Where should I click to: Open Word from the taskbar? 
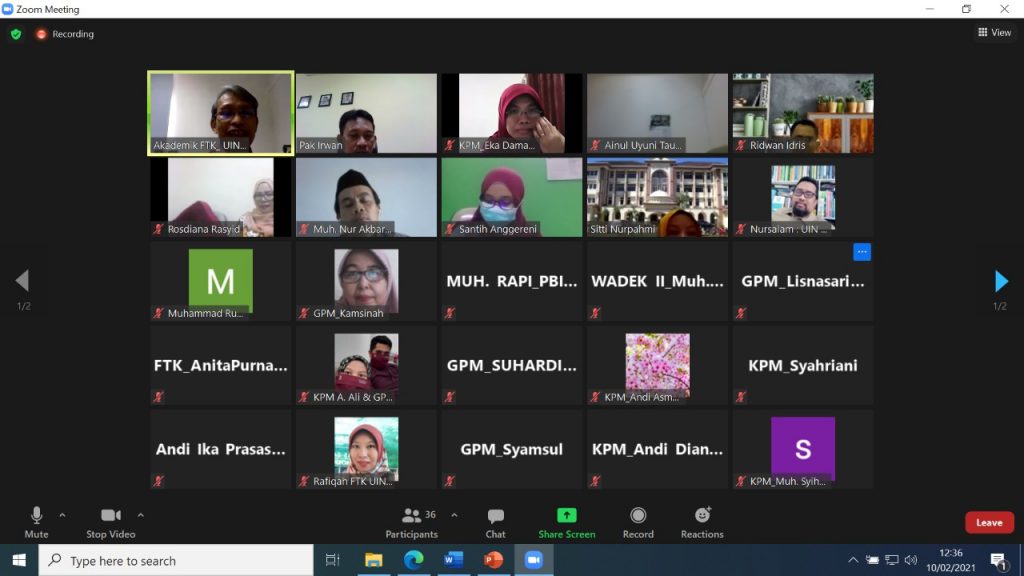pos(454,560)
